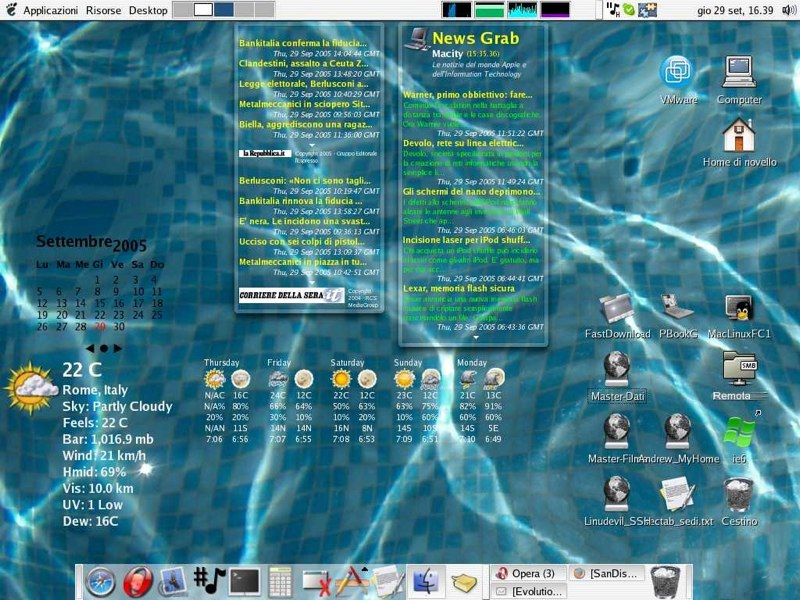Screen dimensions: 800x600
Task: Go to the next month in the calendar
Action: [x=118, y=348]
